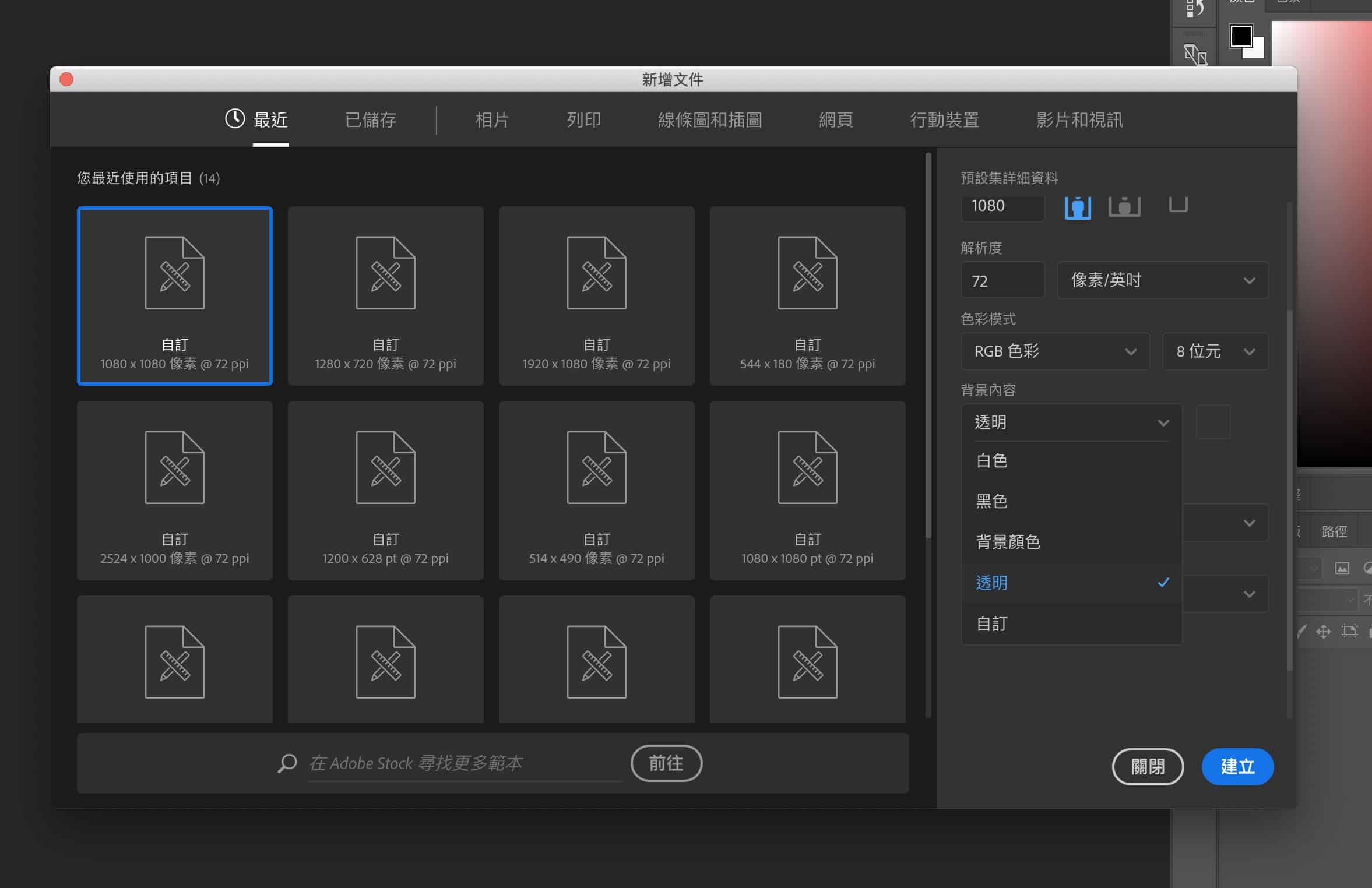The height and width of the screenshot is (888, 1372).
Task: Switch to 路徑 tab in Photoshop panels
Action: coord(1334,531)
